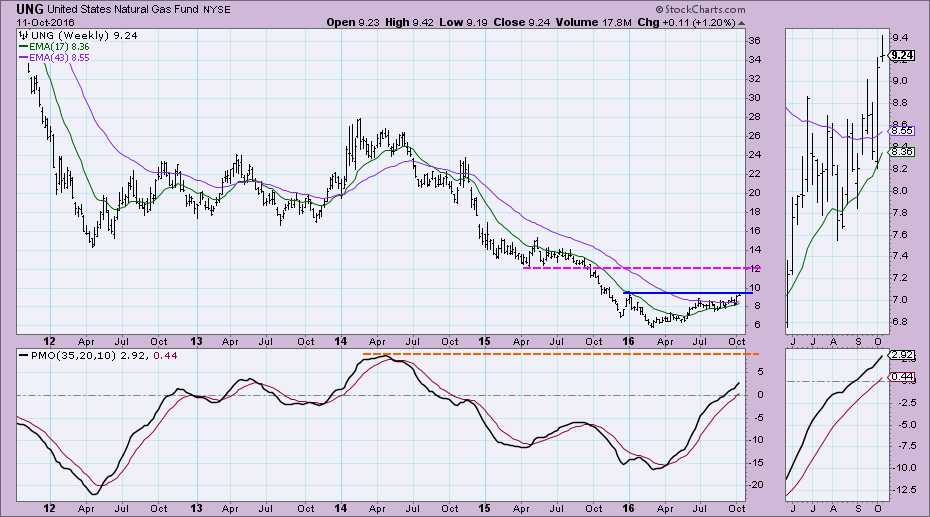Click the 8.55 EMA value tag
This screenshot has height=517, width=930.
[x=902, y=131]
